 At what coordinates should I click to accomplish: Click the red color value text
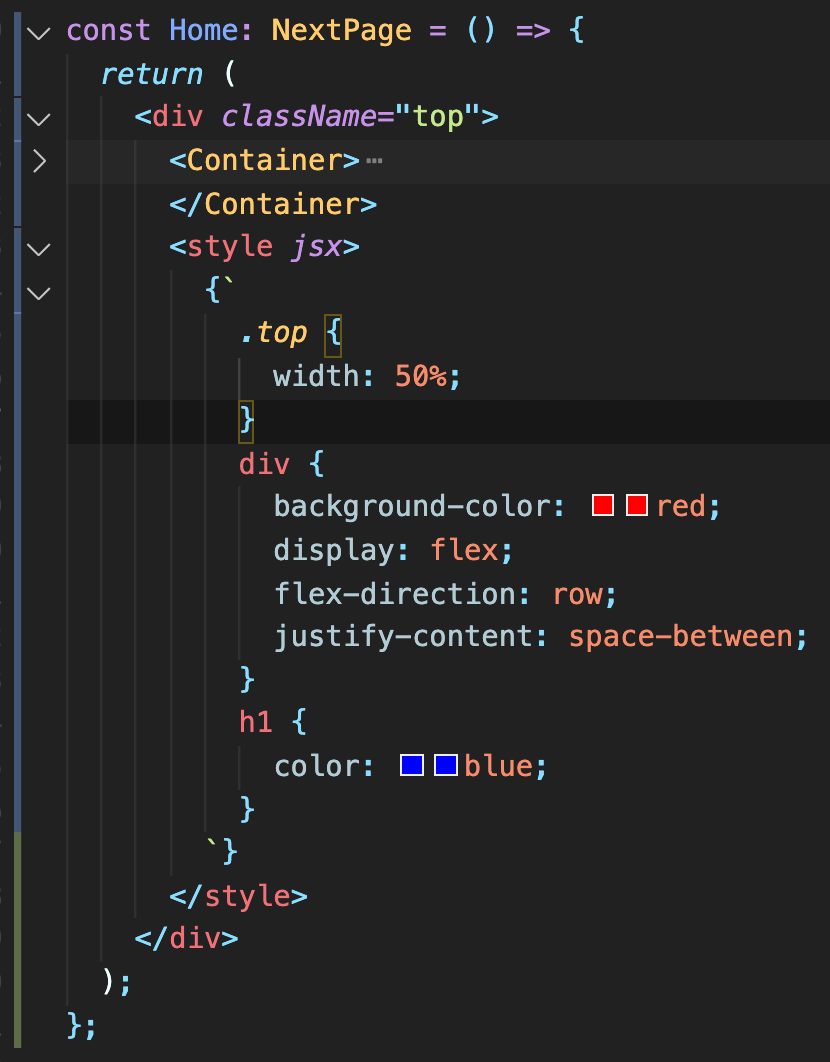pos(681,507)
